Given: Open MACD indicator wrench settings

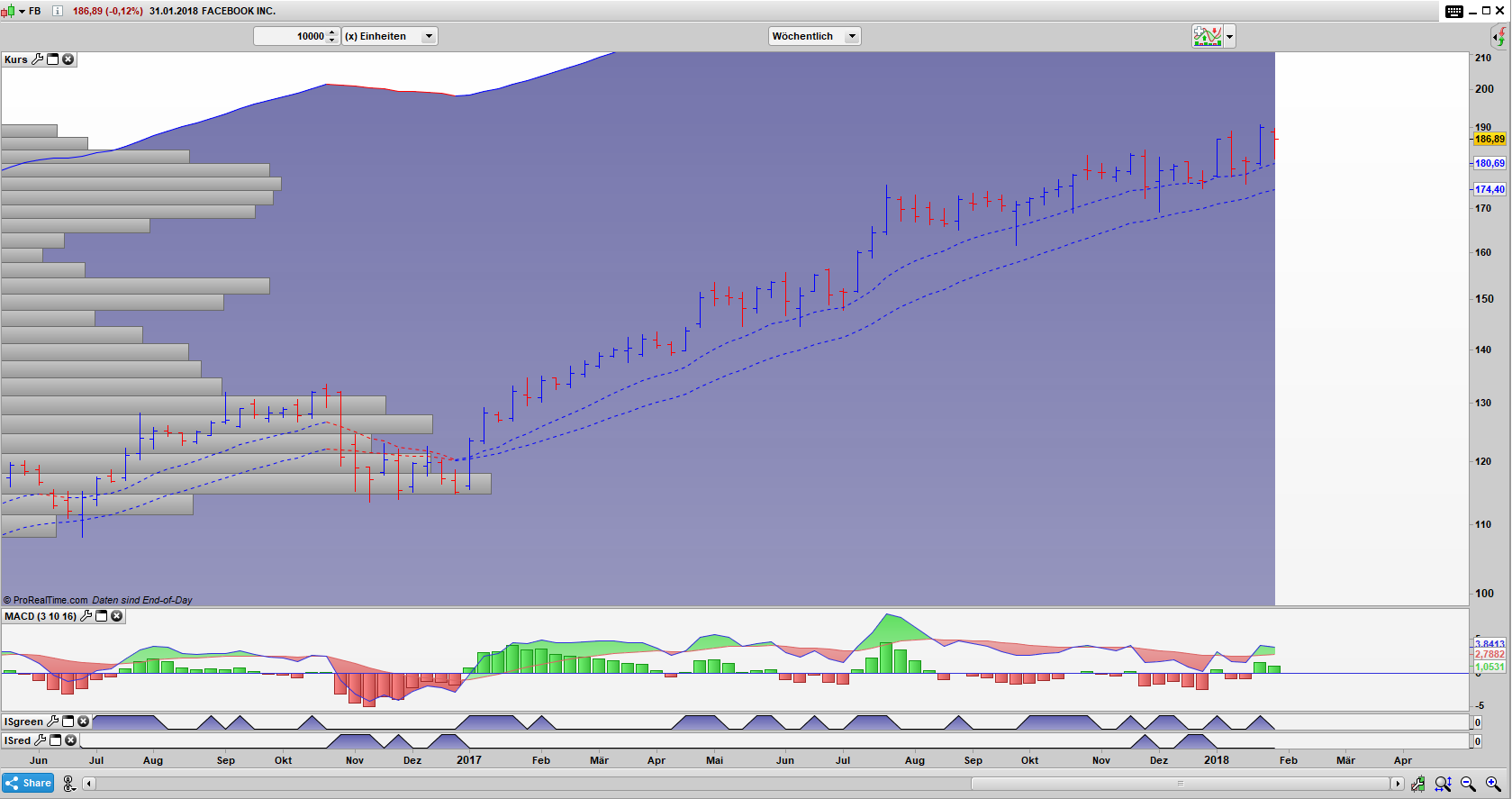Looking at the screenshot, I should point(86,616).
